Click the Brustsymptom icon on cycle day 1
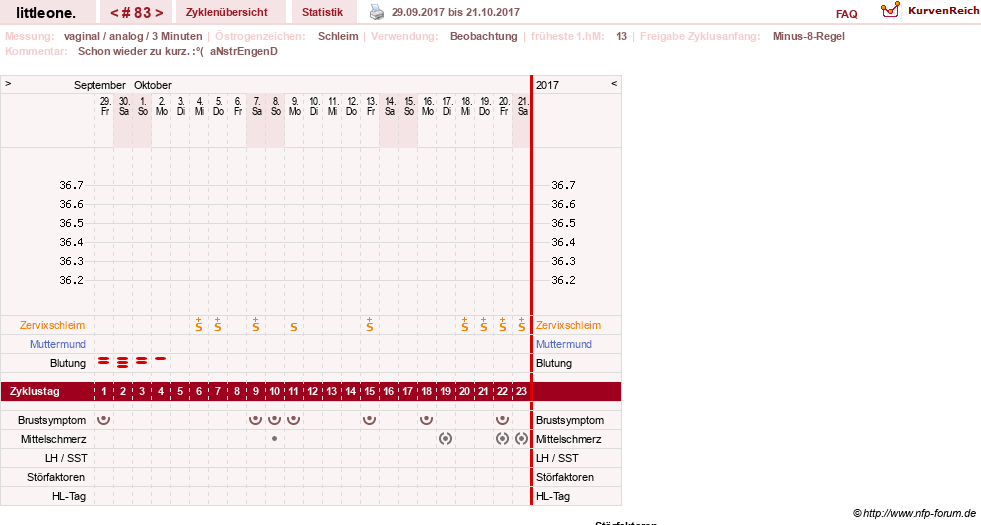The width and height of the screenshot is (981, 525). [x=104, y=419]
